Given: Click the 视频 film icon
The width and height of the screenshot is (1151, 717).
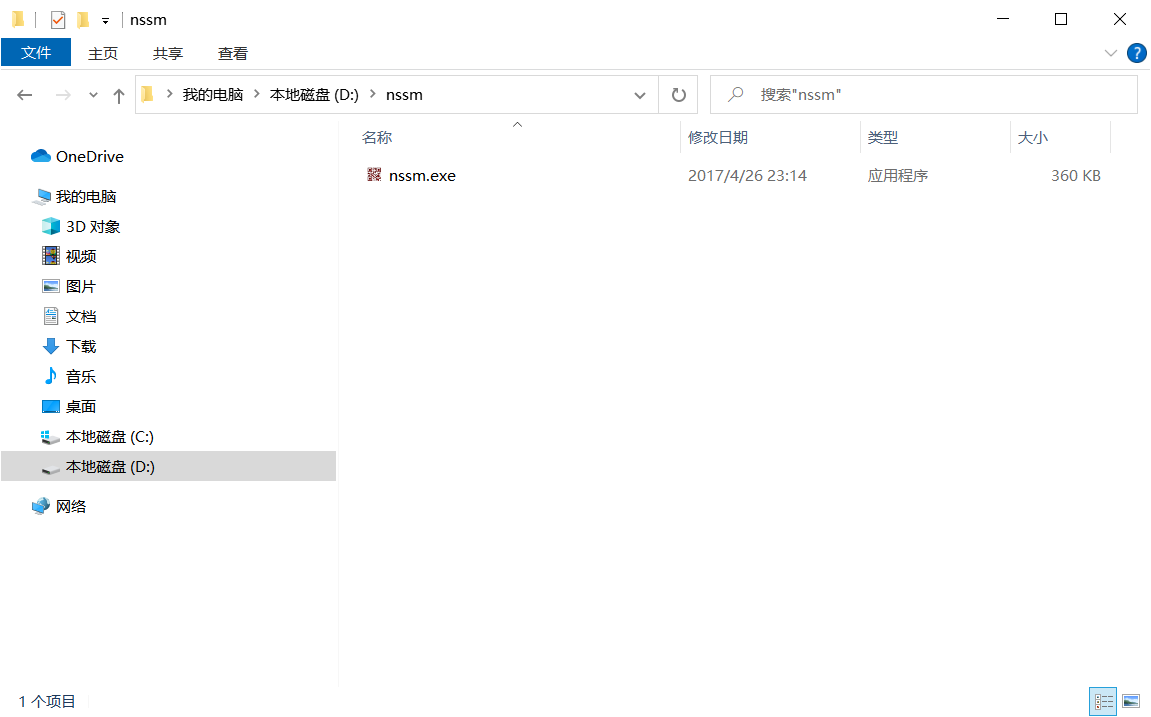Looking at the screenshot, I should tap(51, 255).
